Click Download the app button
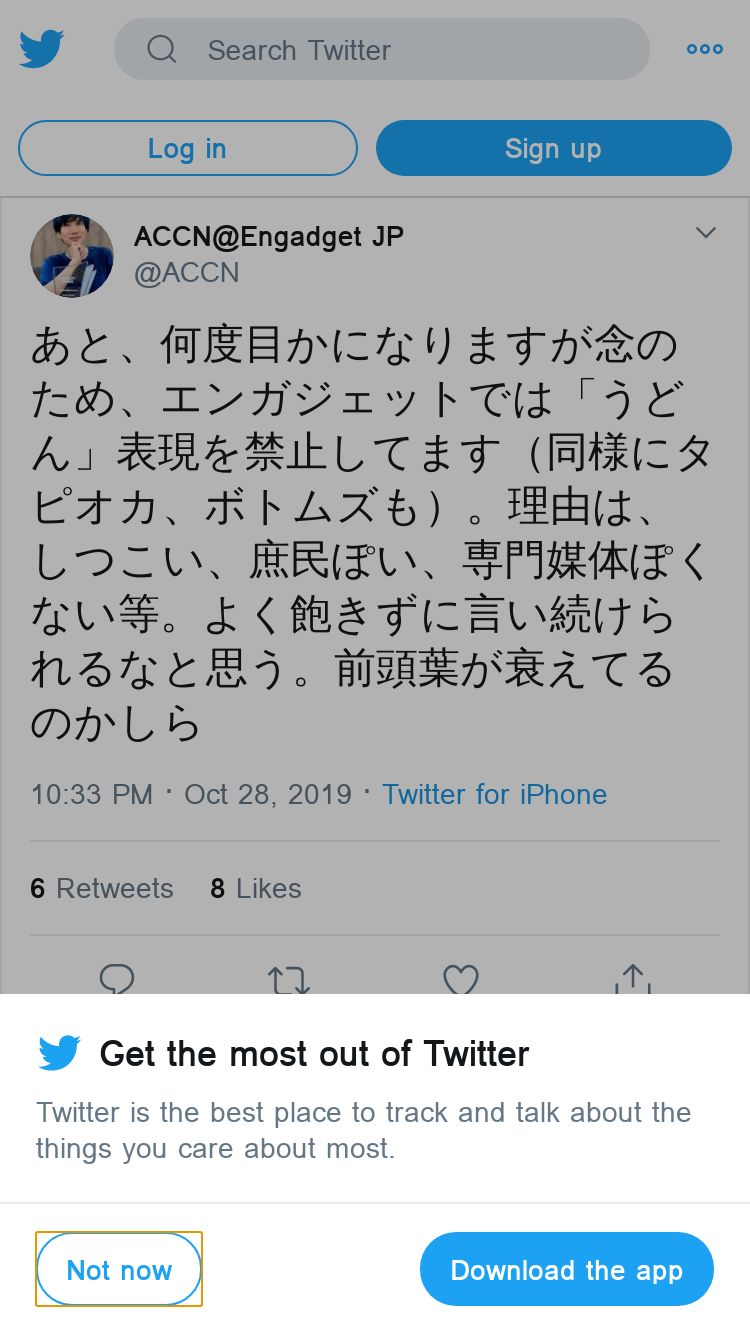 tap(566, 1269)
